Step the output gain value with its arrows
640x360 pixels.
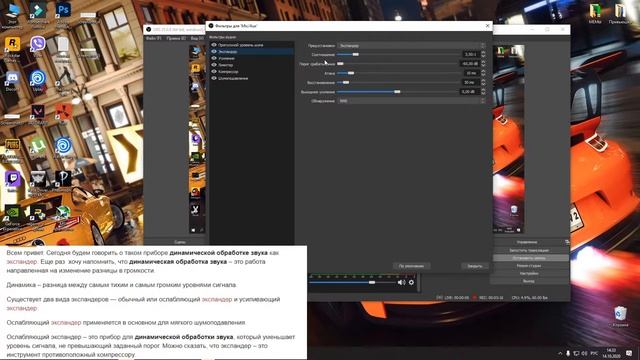pos(483,92)
